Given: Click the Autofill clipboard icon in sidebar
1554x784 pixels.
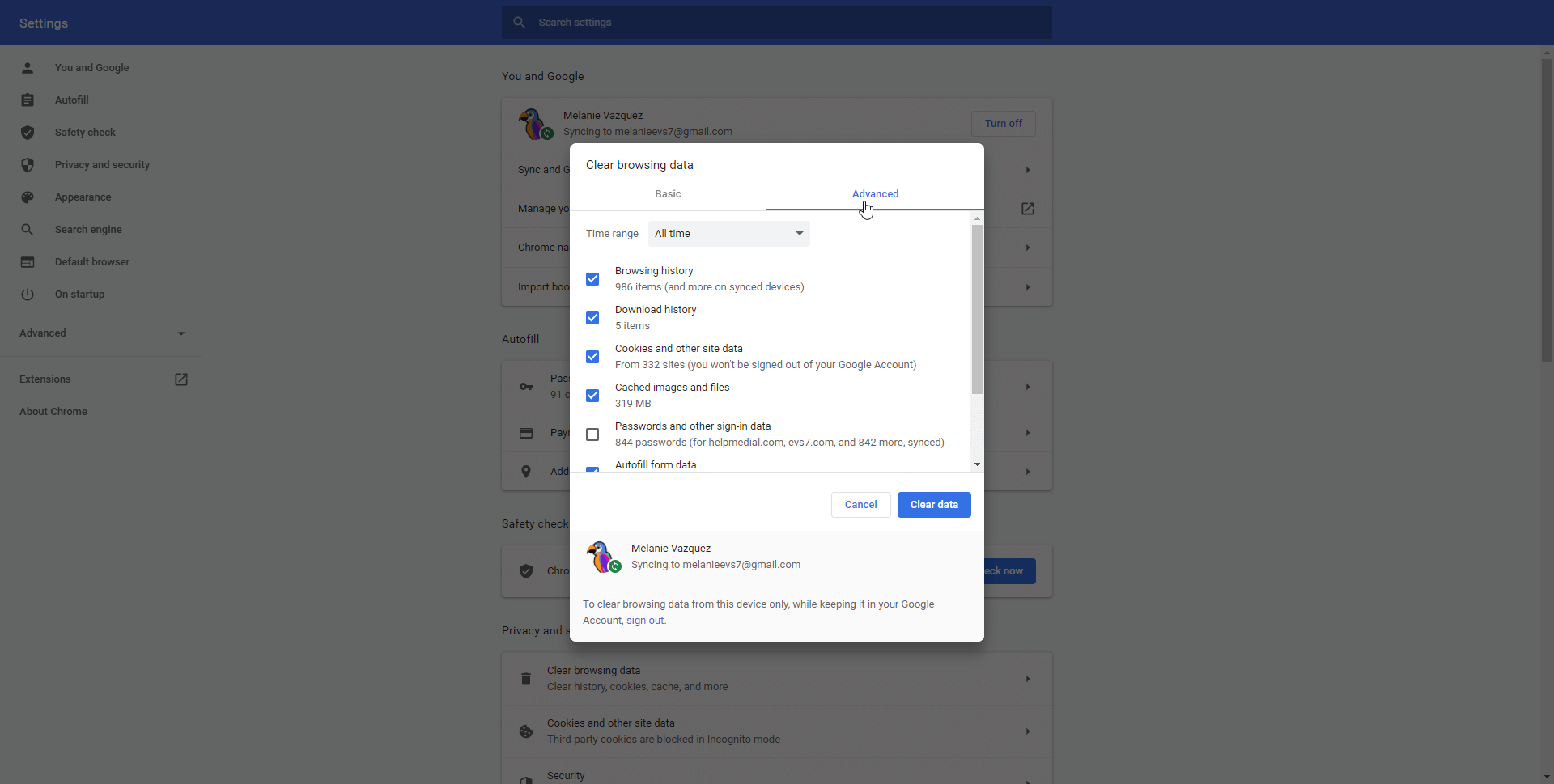Looking at the screenshot, I should [28, 100].
